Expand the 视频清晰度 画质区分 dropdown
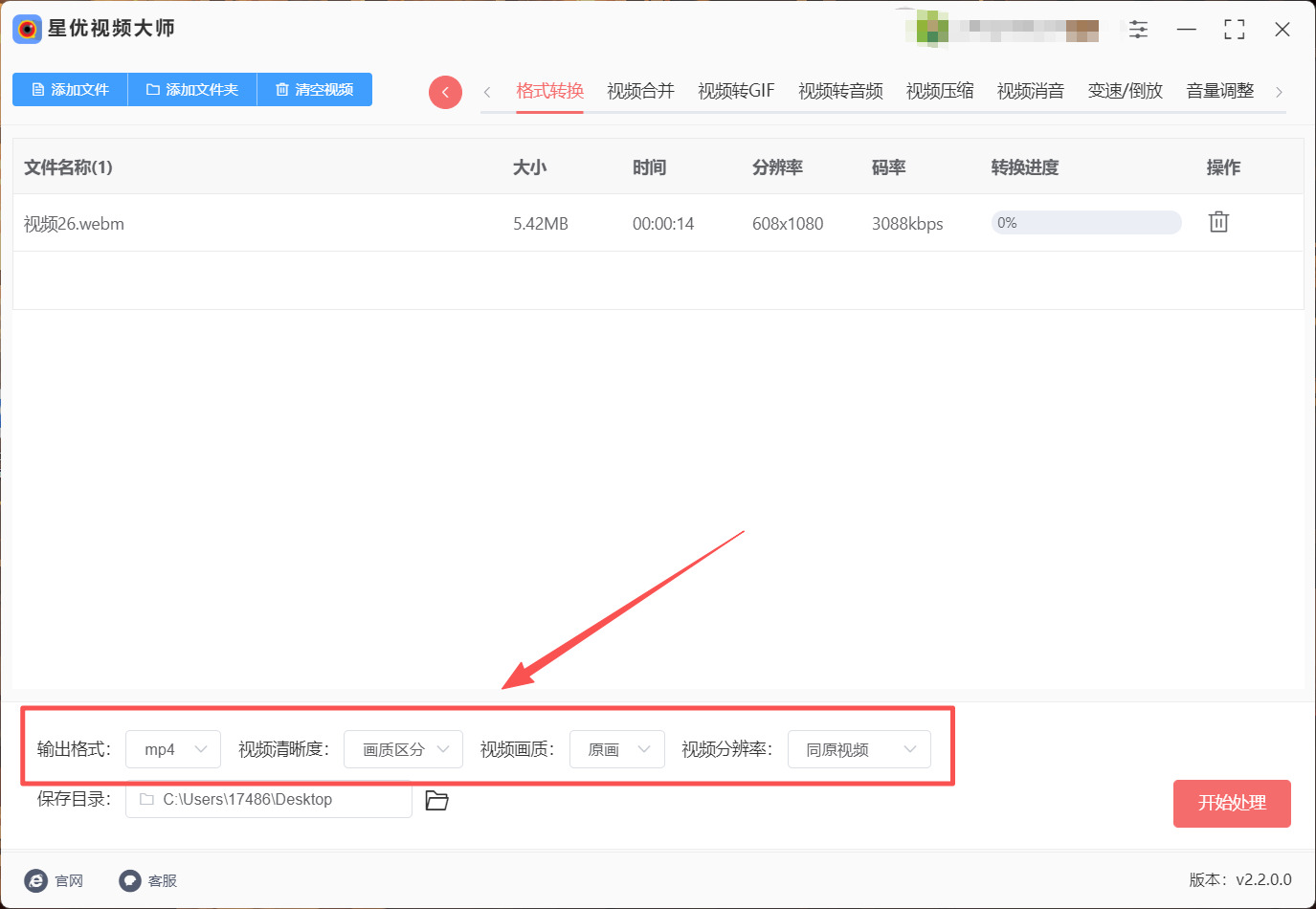Screen dimensions: 1316x909 point(403,749)
